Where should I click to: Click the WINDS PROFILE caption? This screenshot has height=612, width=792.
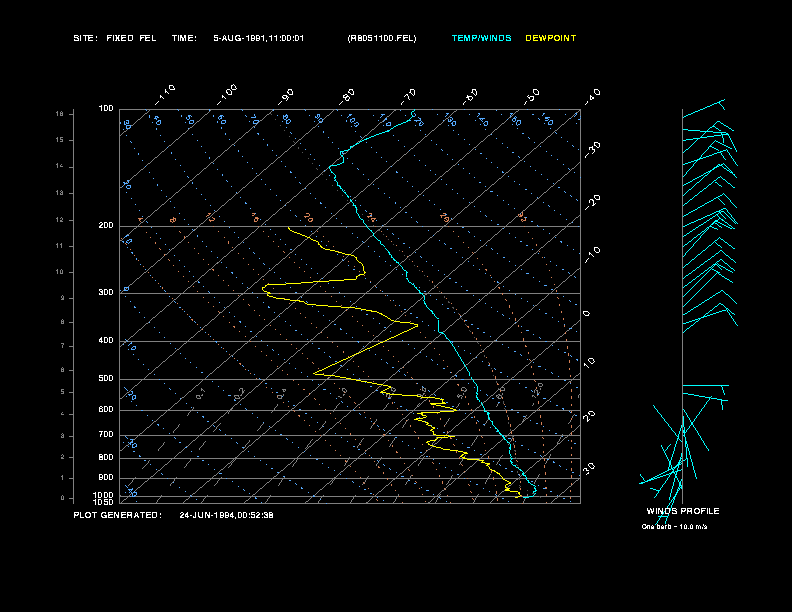pyautogui.click(x=682, y=511)
